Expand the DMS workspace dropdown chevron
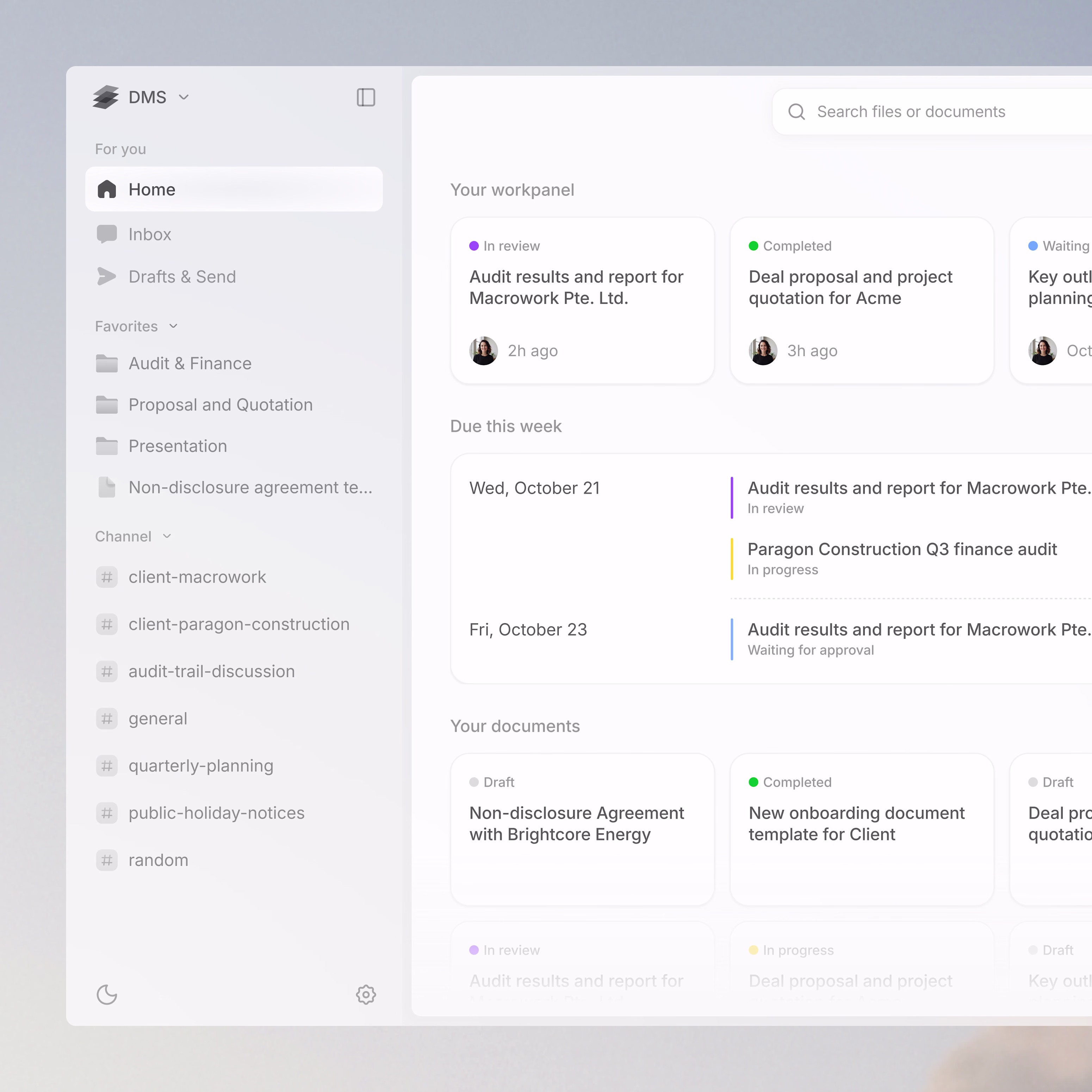The height and width of the screenshot is (1092, 1092). pyautogui.click(x=184, y=97)
